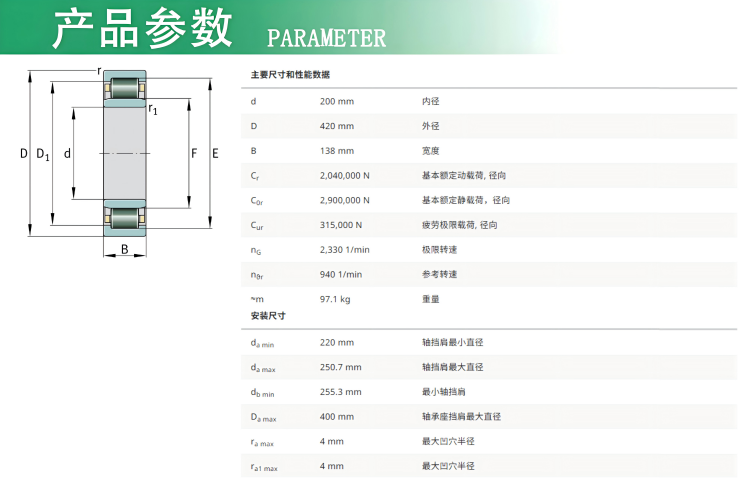The height and width of the screenshot is (489, 750).
Task: Click the 轴挡肩最小直径 description label
Action: pos(453,342)
